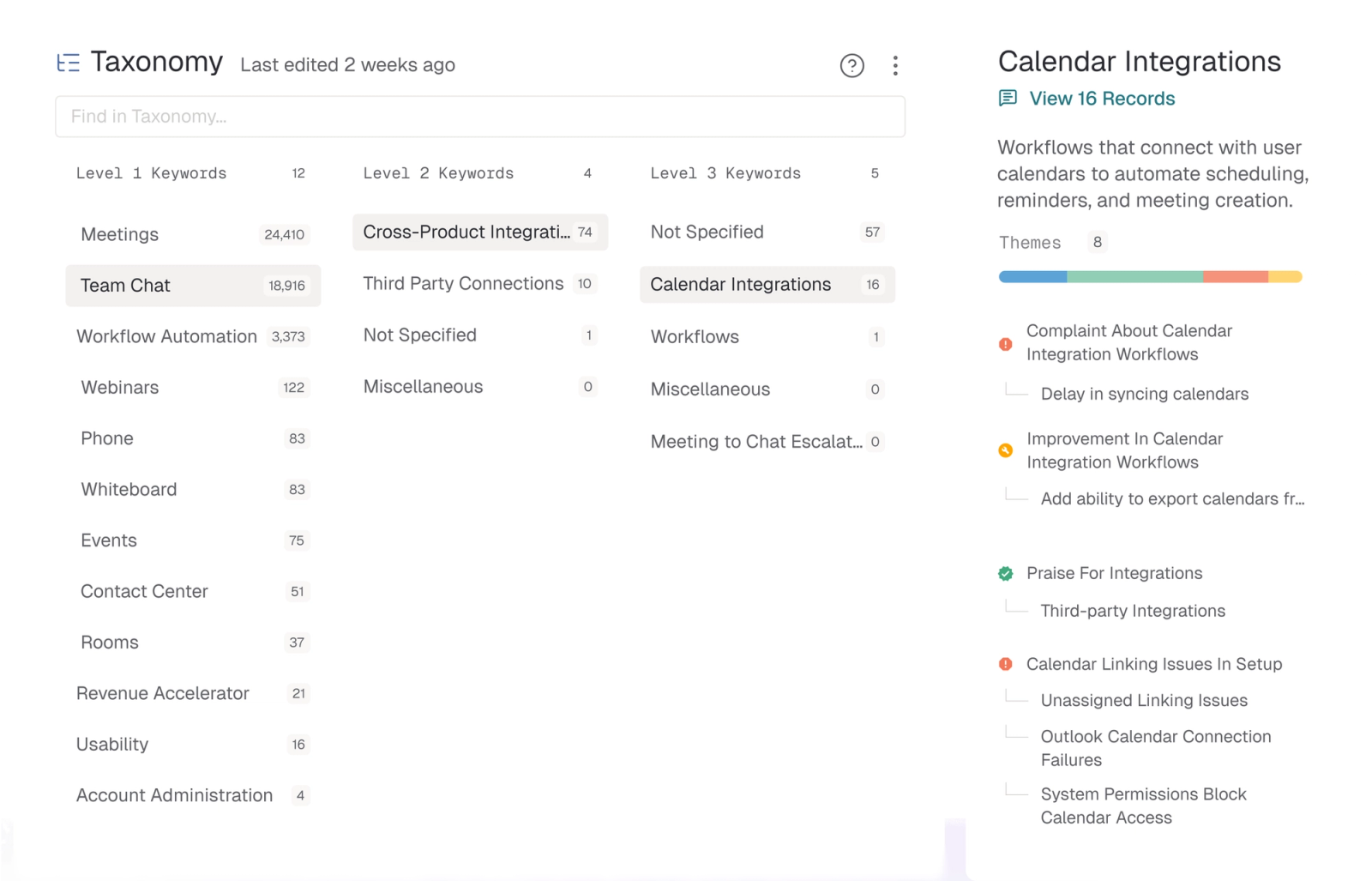
Task: Select Usability keyword
Action: click(193, 745)
